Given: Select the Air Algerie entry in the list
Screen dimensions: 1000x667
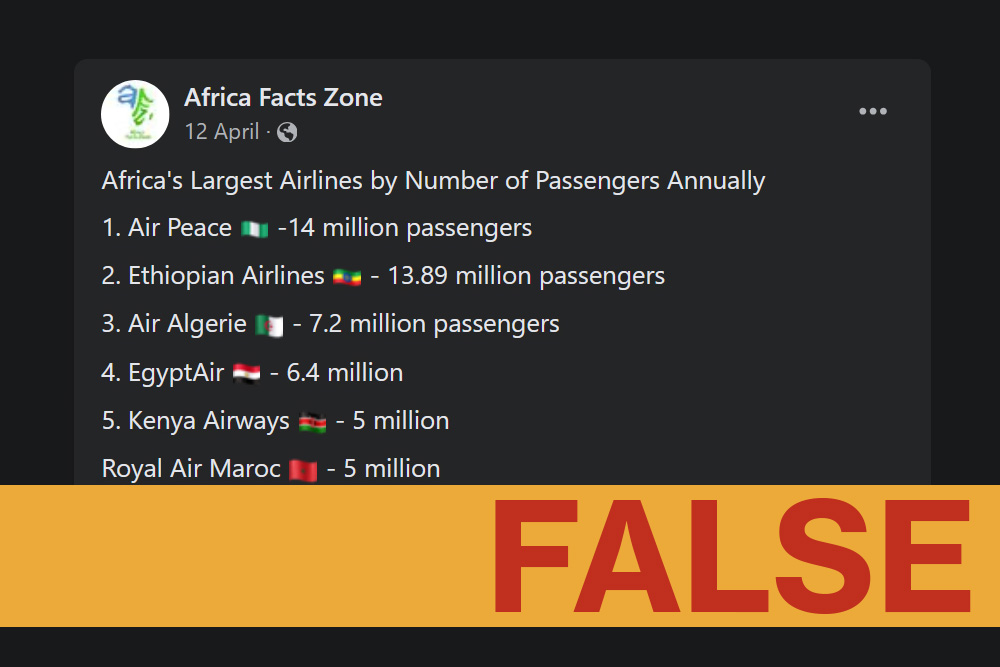Looking at the screenshot, I should [x=330, y=324].
